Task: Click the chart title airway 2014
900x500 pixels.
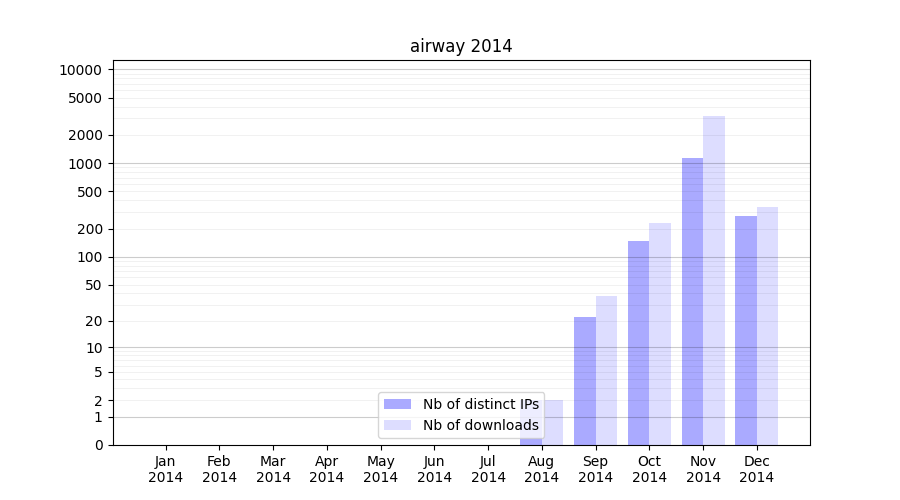Action: [x=461, y=46]
